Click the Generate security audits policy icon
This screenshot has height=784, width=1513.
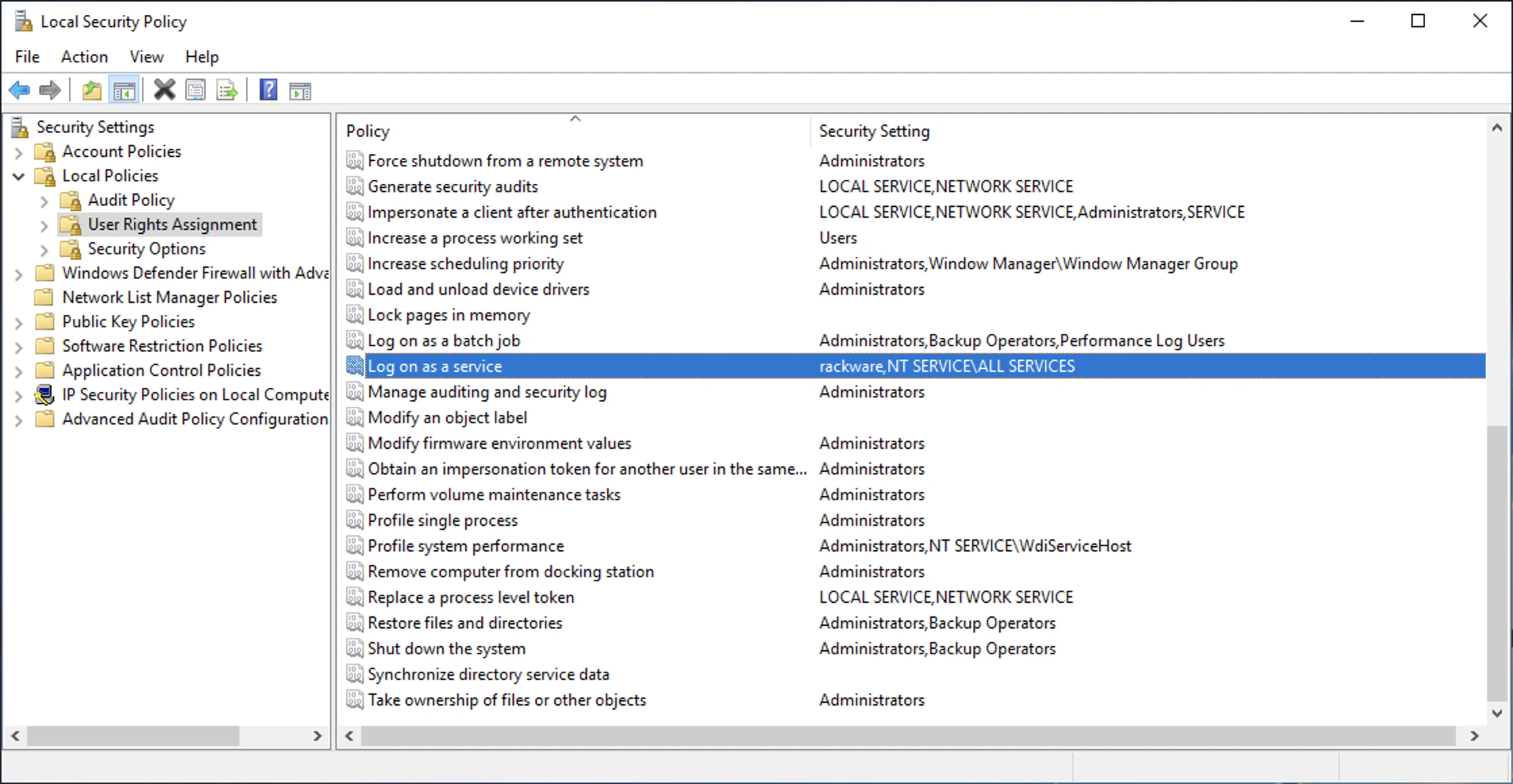coord(355,187)
